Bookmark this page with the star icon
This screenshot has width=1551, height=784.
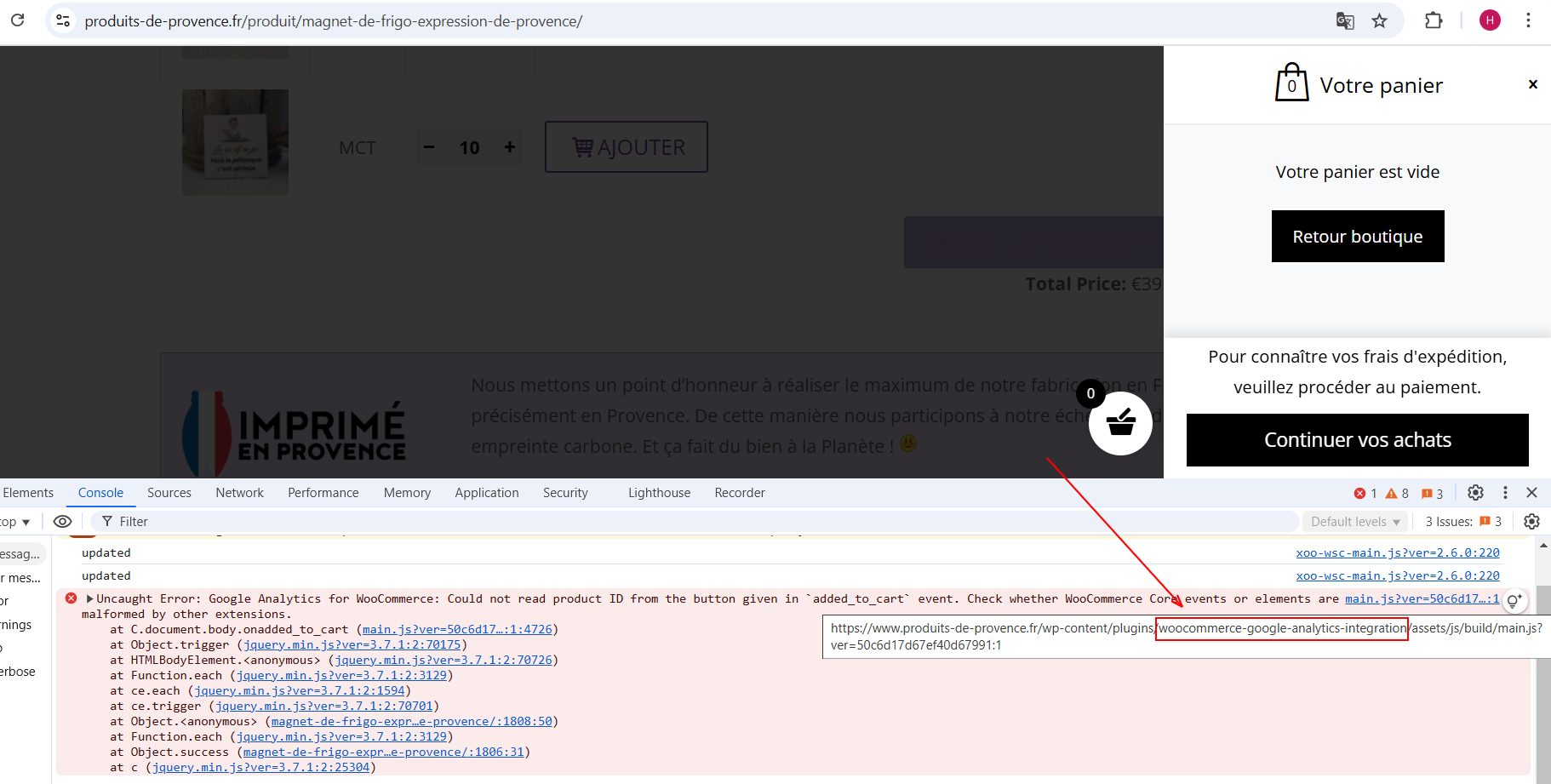1380,21
